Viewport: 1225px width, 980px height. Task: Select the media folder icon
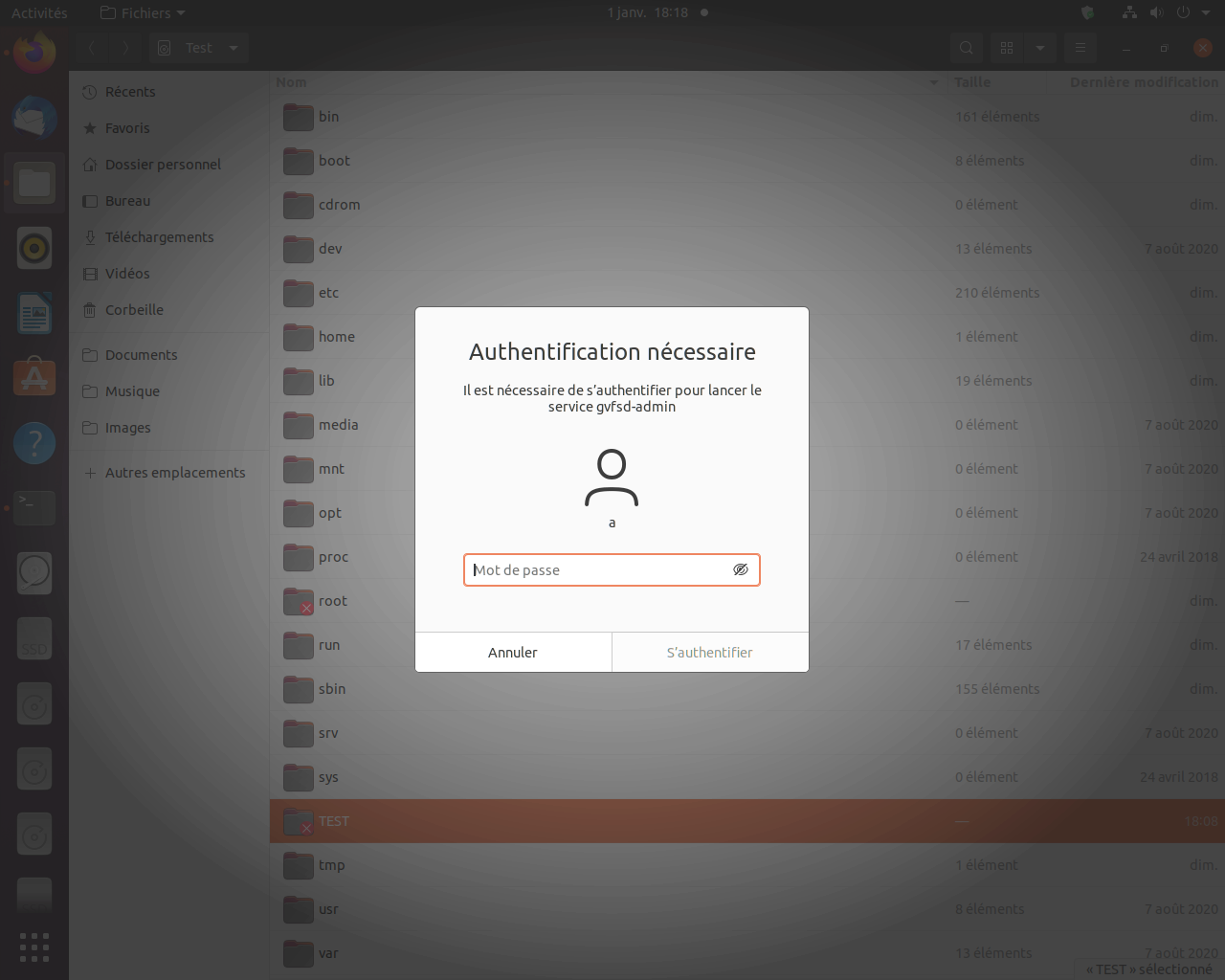(299, 425)
